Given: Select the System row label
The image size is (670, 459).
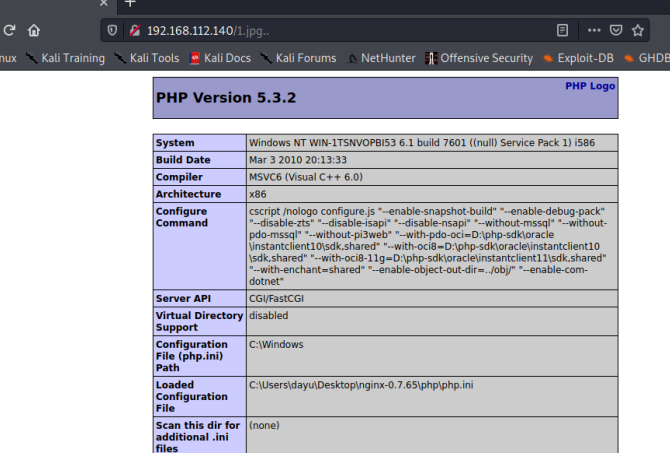Looking at the screenshot, I should (175, 143).
